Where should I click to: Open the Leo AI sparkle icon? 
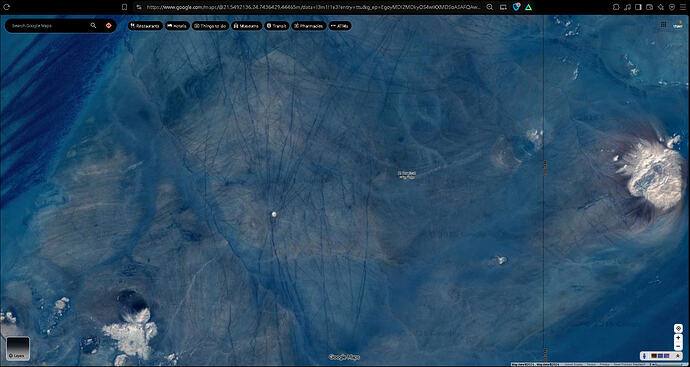pos(661,7)
